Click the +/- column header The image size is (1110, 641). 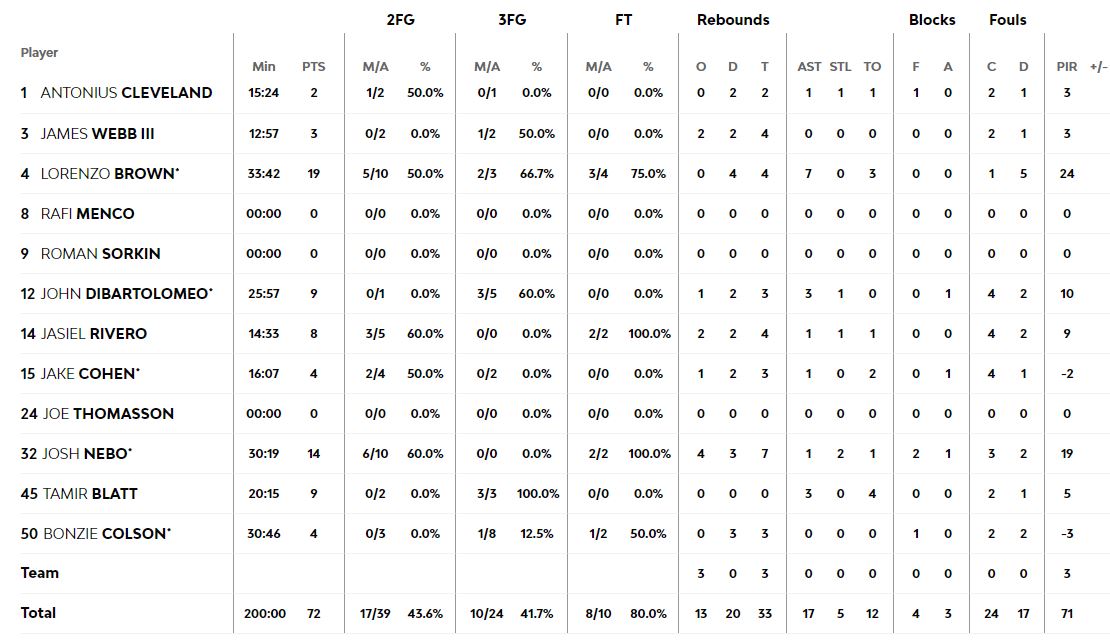point(1098,67)
